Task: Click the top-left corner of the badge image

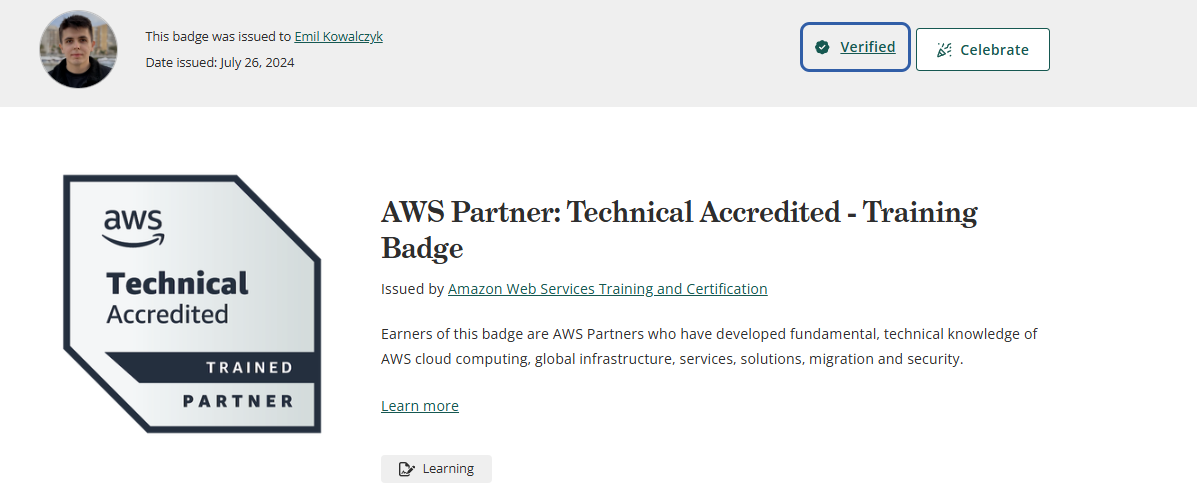Action: [72, 184]
